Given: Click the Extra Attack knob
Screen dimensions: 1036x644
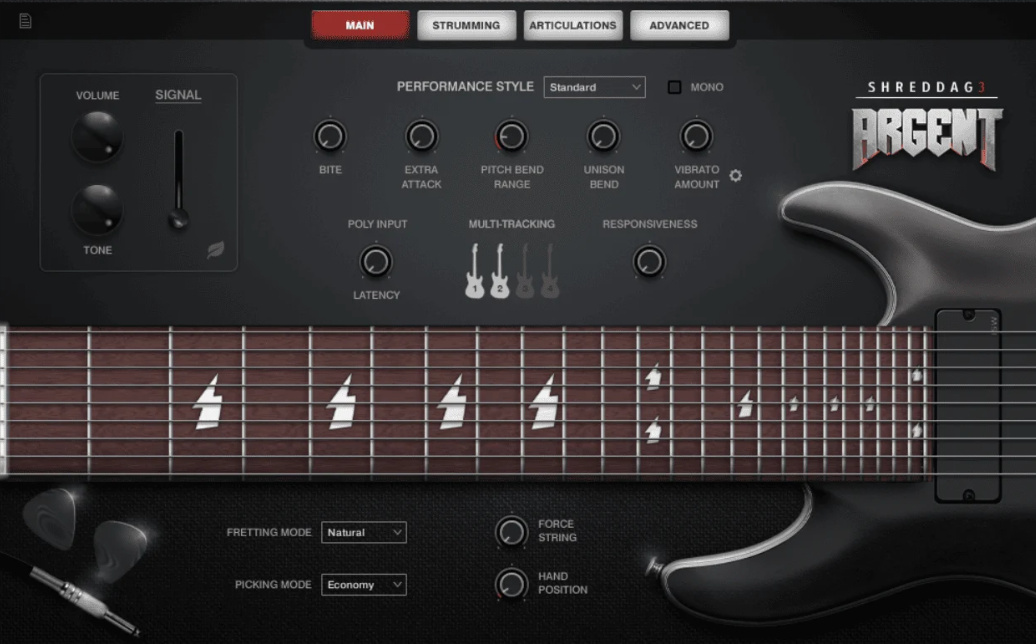Looking at the screenshot, I should coord(422,137).
